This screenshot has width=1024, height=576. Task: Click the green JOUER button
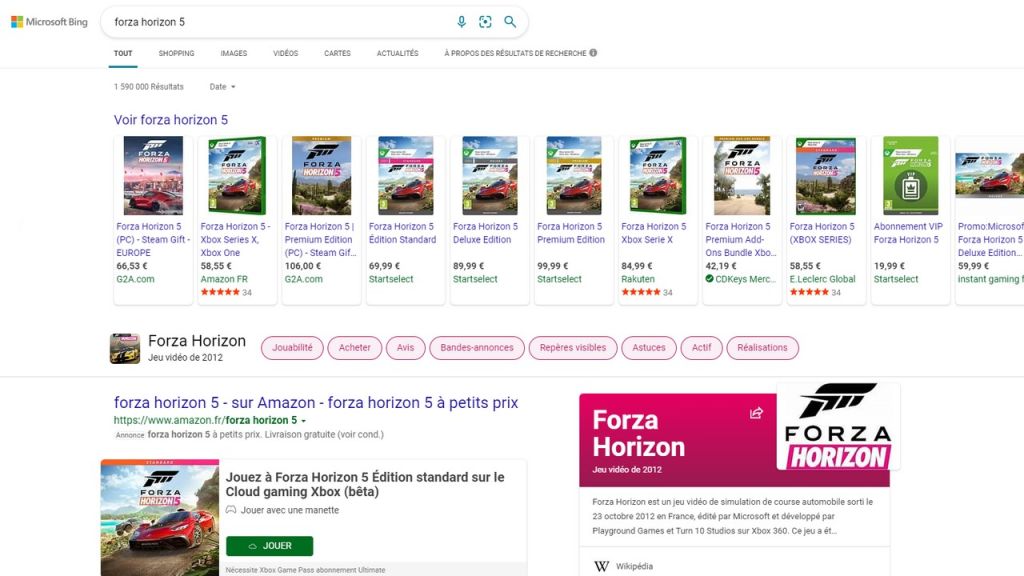[x=270, y=546]
